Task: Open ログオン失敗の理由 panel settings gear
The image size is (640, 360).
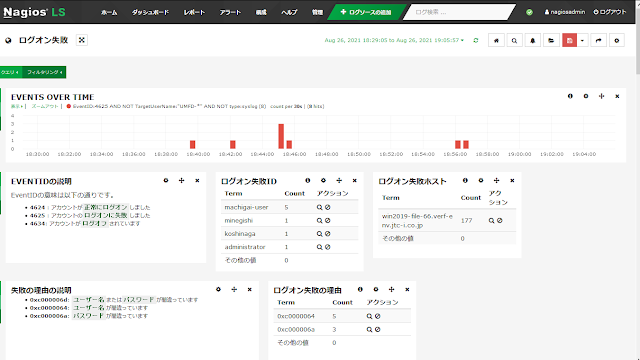Action: [x=376, y=289]
